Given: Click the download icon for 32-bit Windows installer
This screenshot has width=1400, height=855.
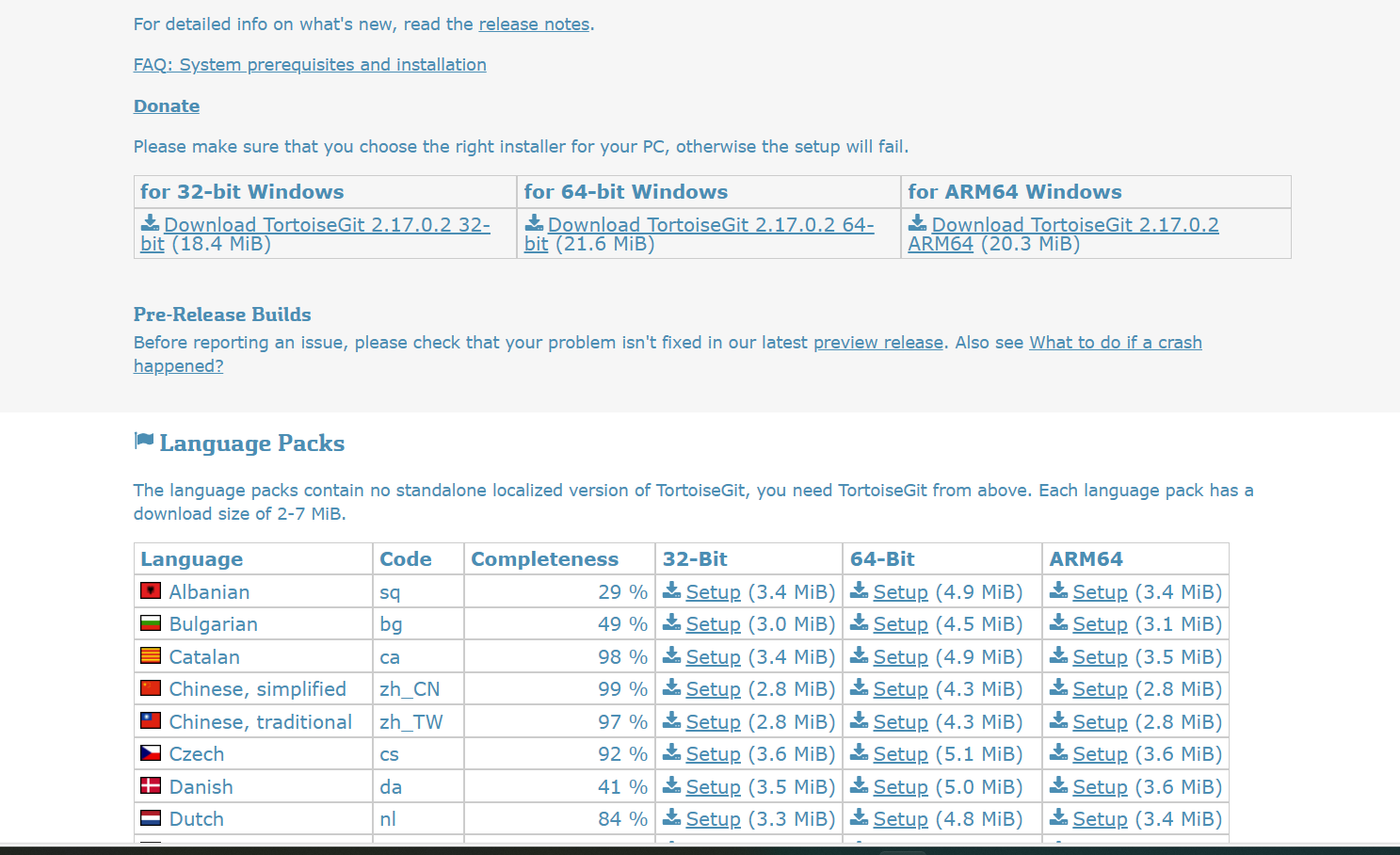Looking at the screenshot, I should click(x=151, y=223).
